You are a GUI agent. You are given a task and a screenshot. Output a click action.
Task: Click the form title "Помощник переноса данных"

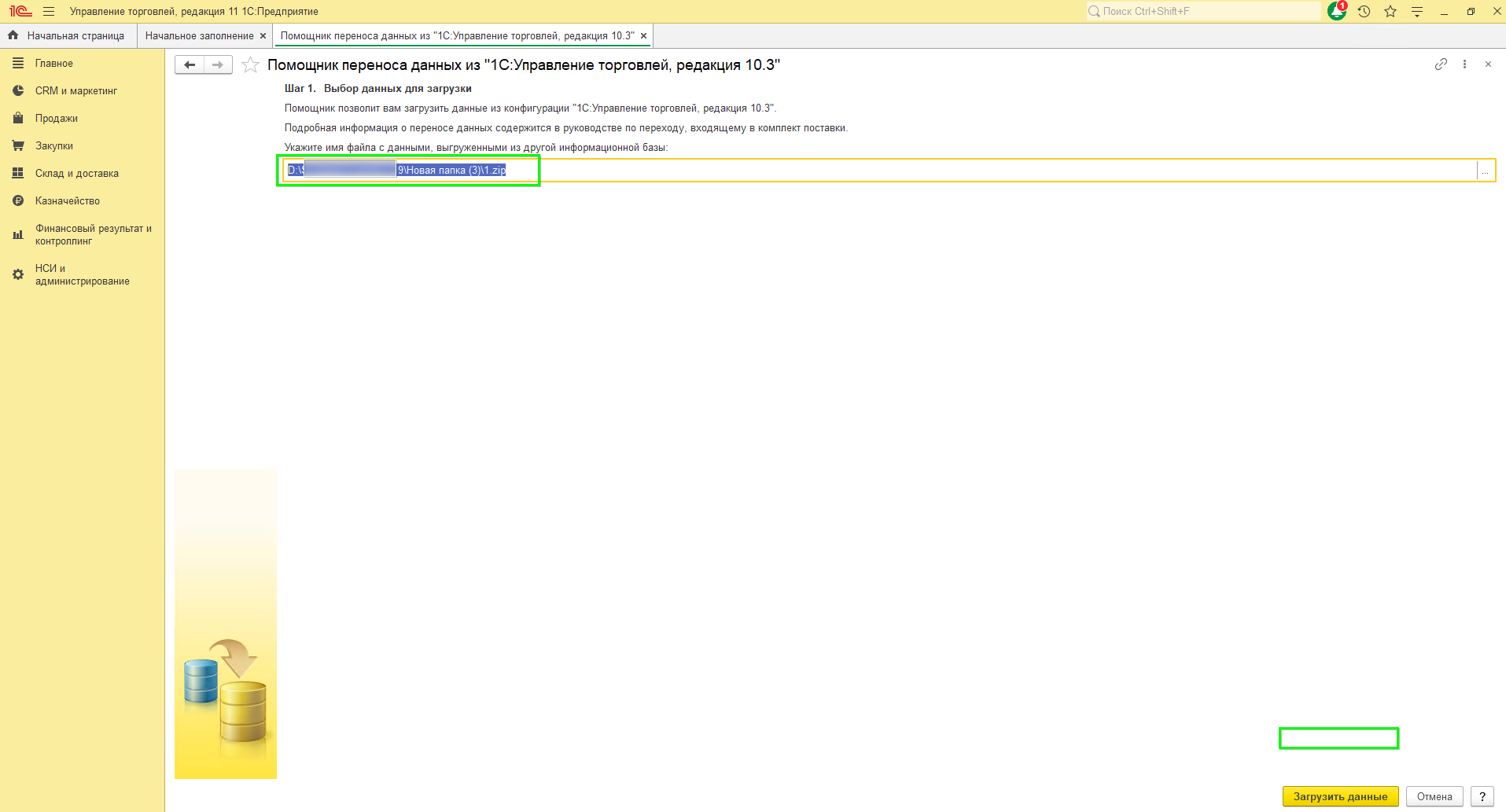[x=524, y=64]
